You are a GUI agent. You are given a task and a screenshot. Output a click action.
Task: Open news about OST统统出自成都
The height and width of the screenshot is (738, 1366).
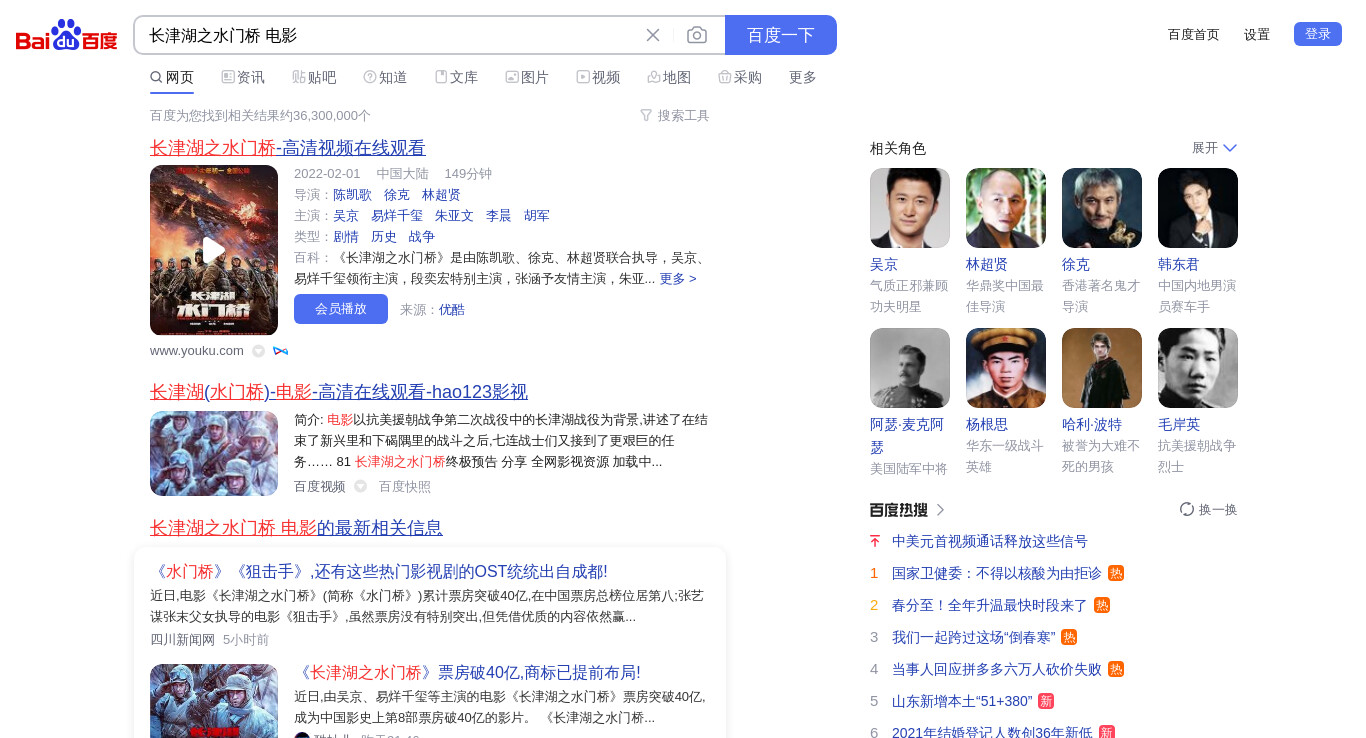click(x=379, y=572)
